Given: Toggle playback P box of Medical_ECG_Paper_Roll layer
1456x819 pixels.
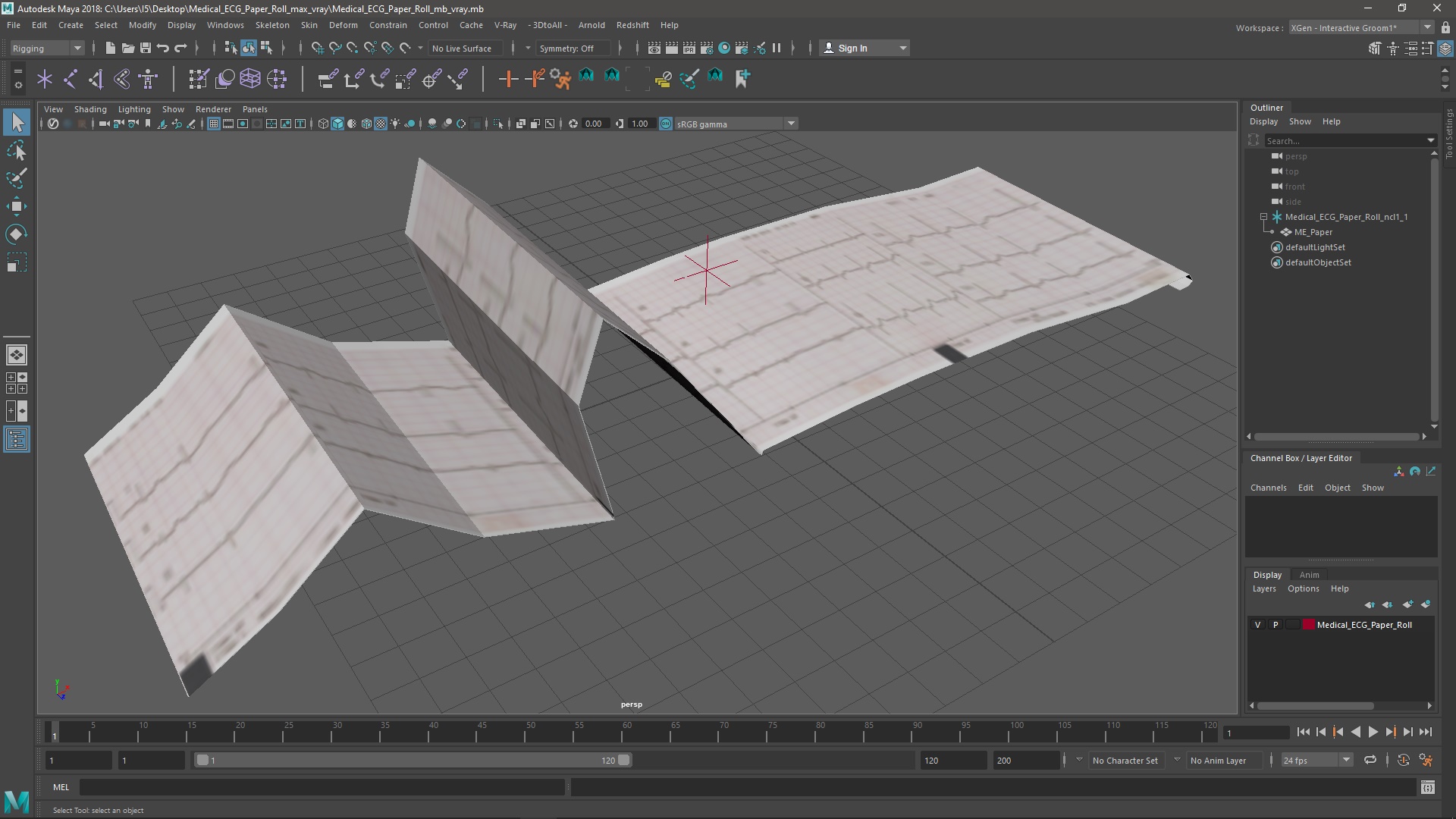Looking at the screenshot, I should 1276,625.
